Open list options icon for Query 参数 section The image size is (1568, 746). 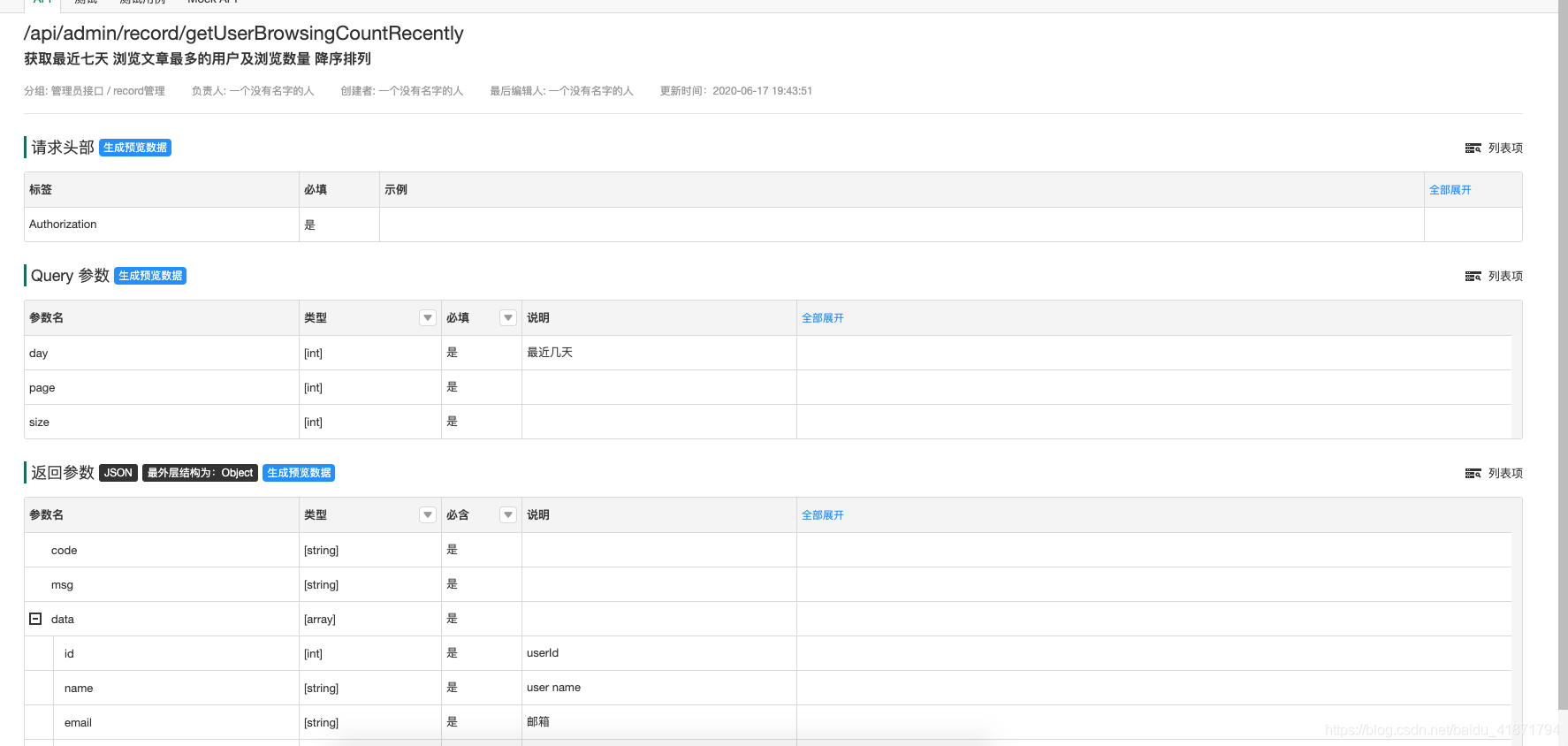[1473, 277]
